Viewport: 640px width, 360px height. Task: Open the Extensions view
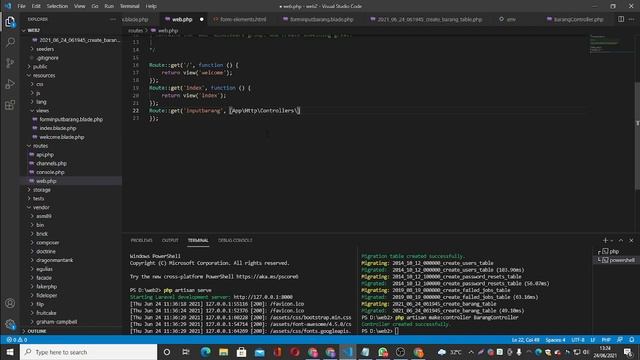click(x=10, y=105)
